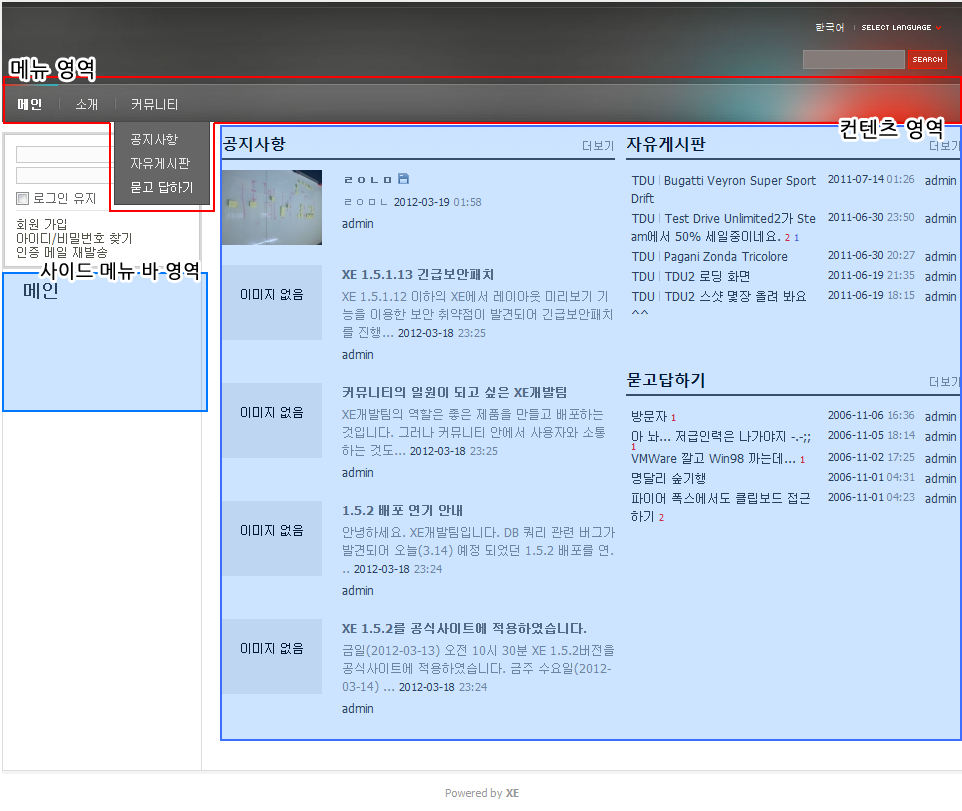
Task: Open 'Bugatti Veyron Super Sport Drift' post
Action: 739,181
